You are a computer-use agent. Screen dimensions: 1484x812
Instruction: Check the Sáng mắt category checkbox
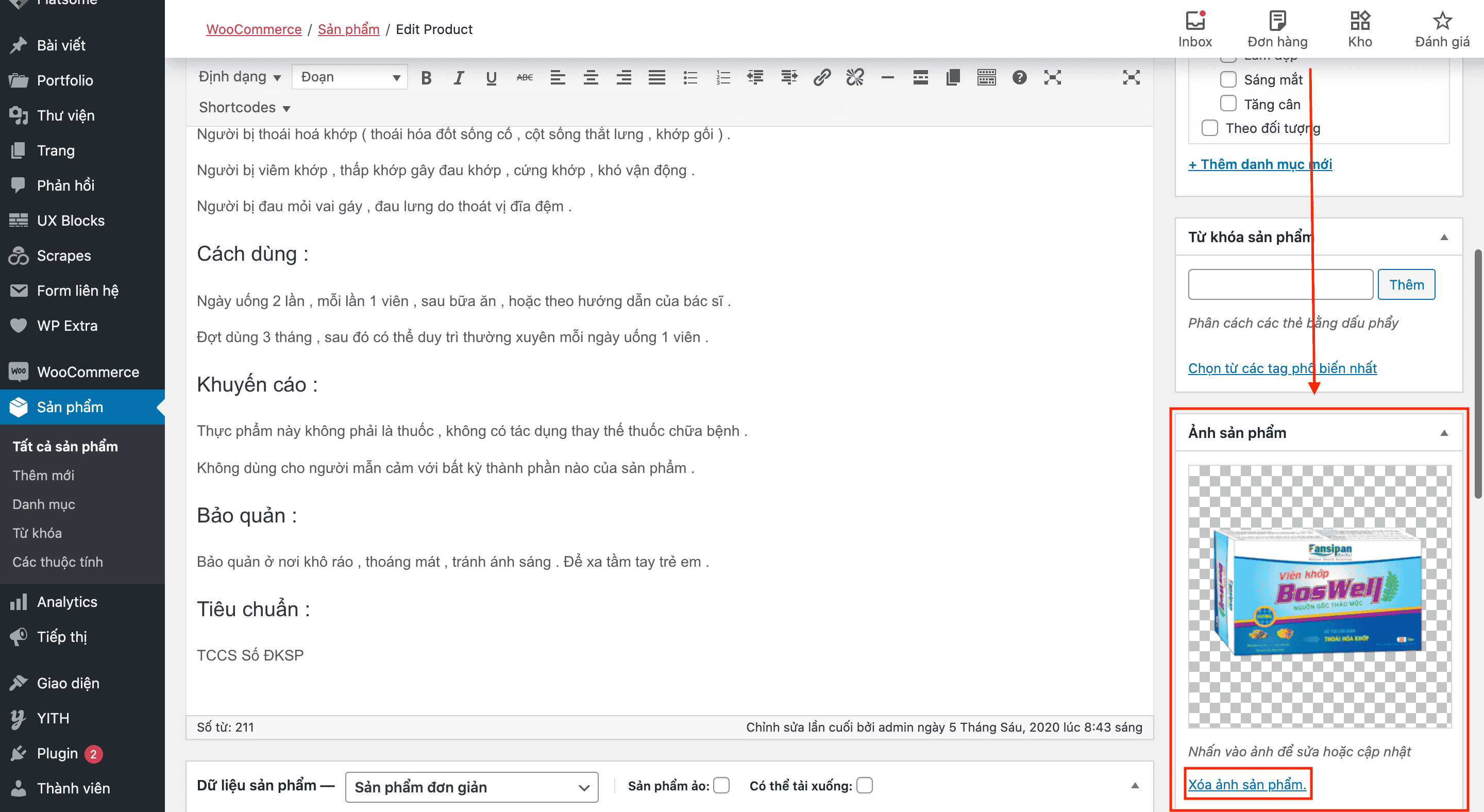[1228, 79]
